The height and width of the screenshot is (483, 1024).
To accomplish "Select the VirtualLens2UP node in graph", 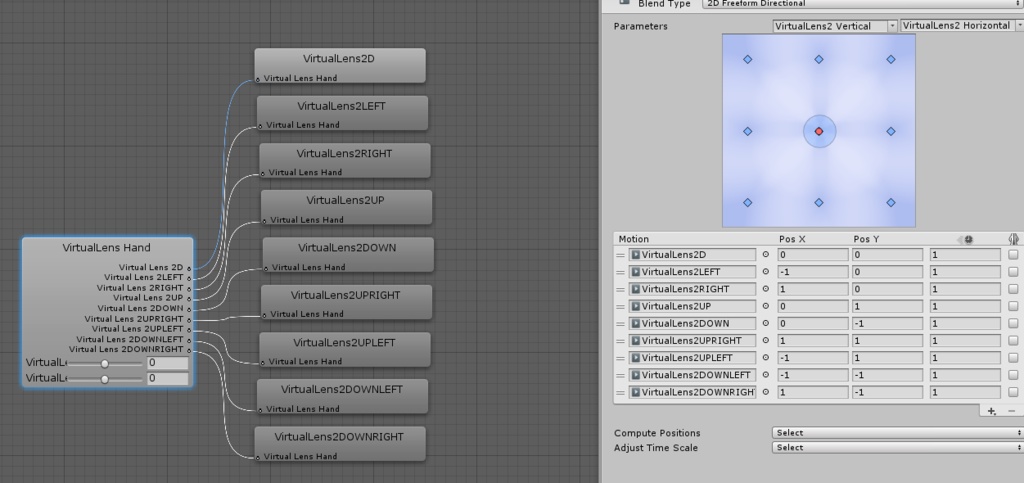I will [346, 208].
